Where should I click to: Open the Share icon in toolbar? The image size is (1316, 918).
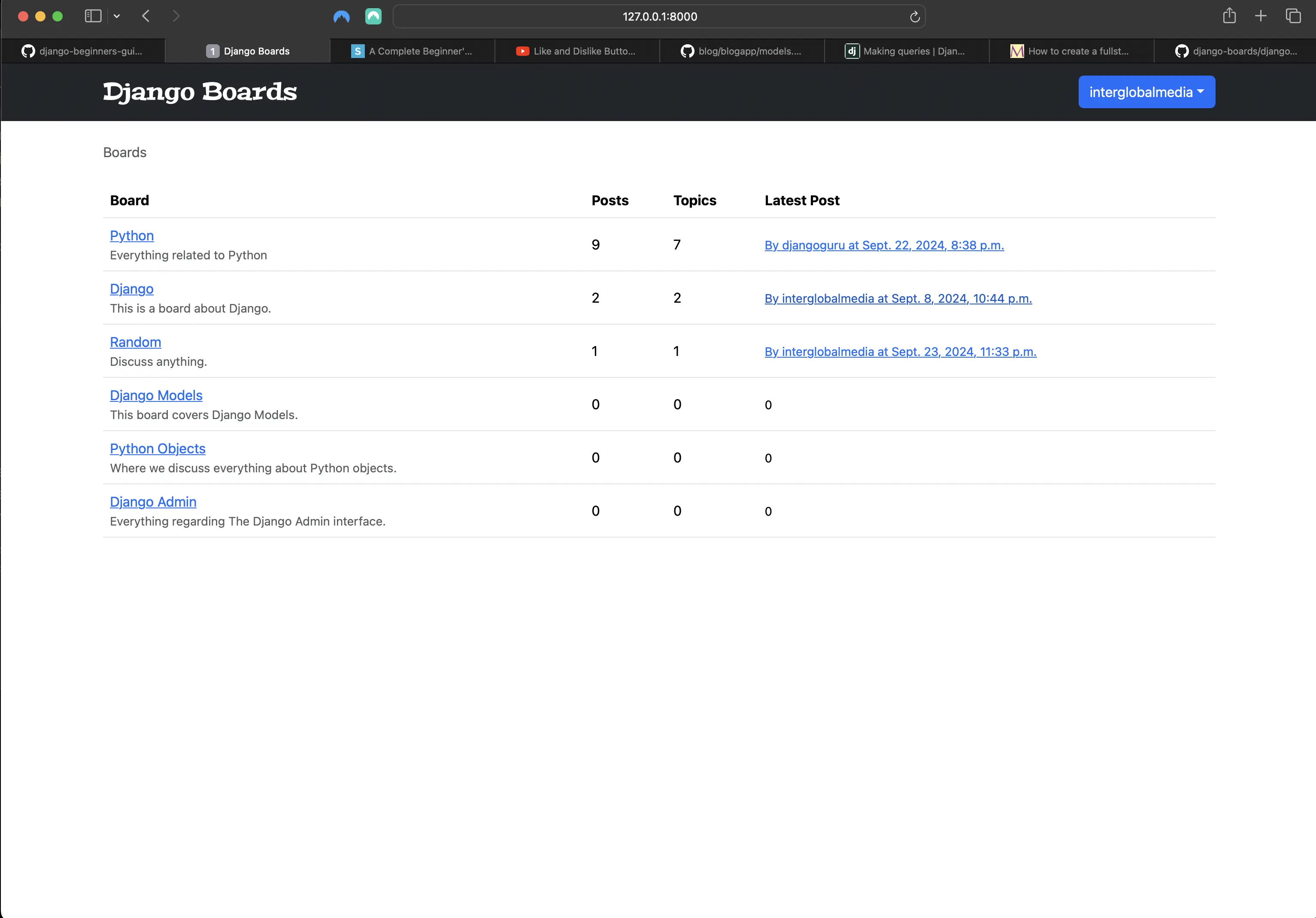[x=1229, y=15]
